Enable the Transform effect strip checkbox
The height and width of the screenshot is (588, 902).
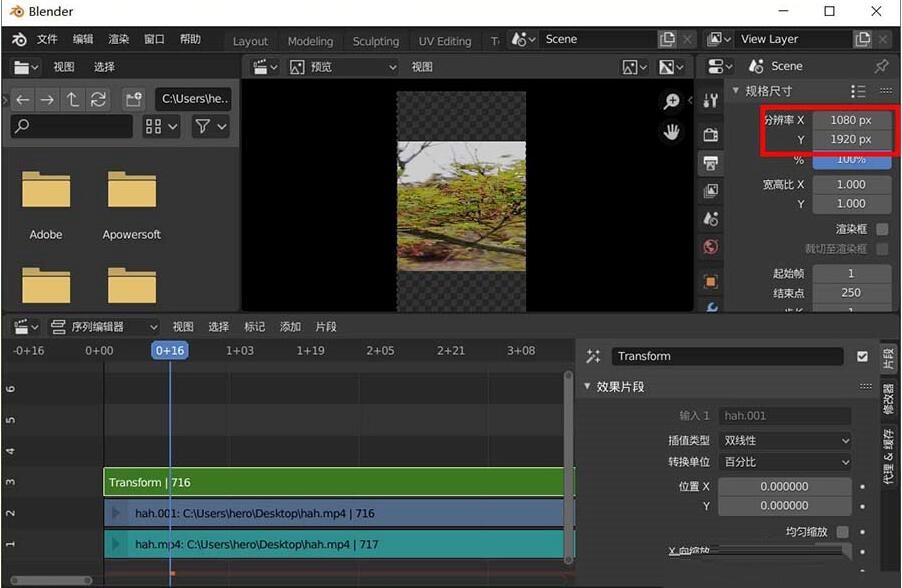pyautogui.click(x=862, y=356)
